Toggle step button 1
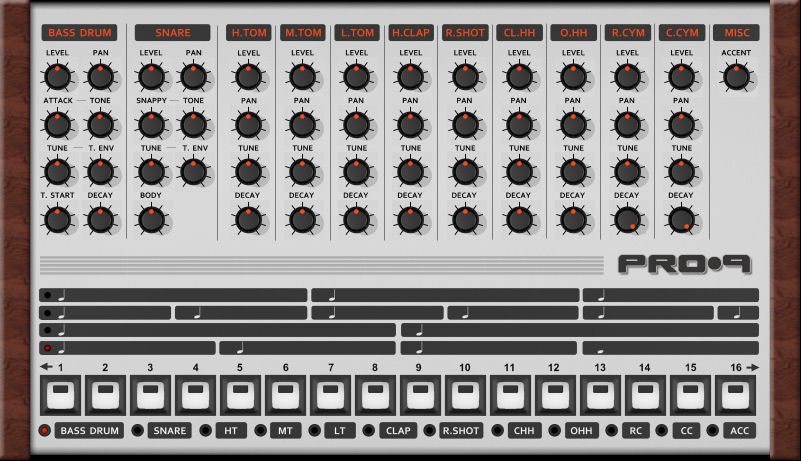 pos(60,395)
